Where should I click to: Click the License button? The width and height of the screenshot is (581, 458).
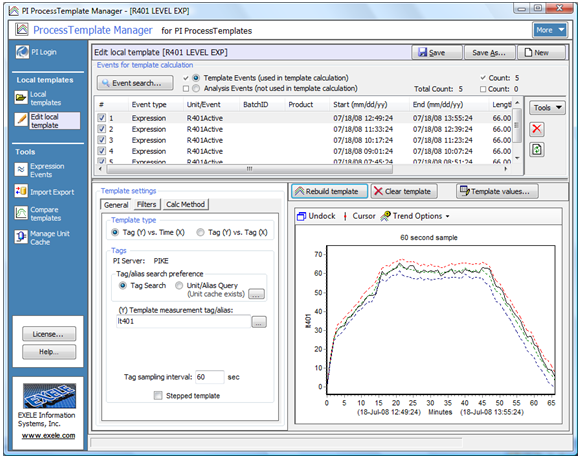tap(49, 334)
